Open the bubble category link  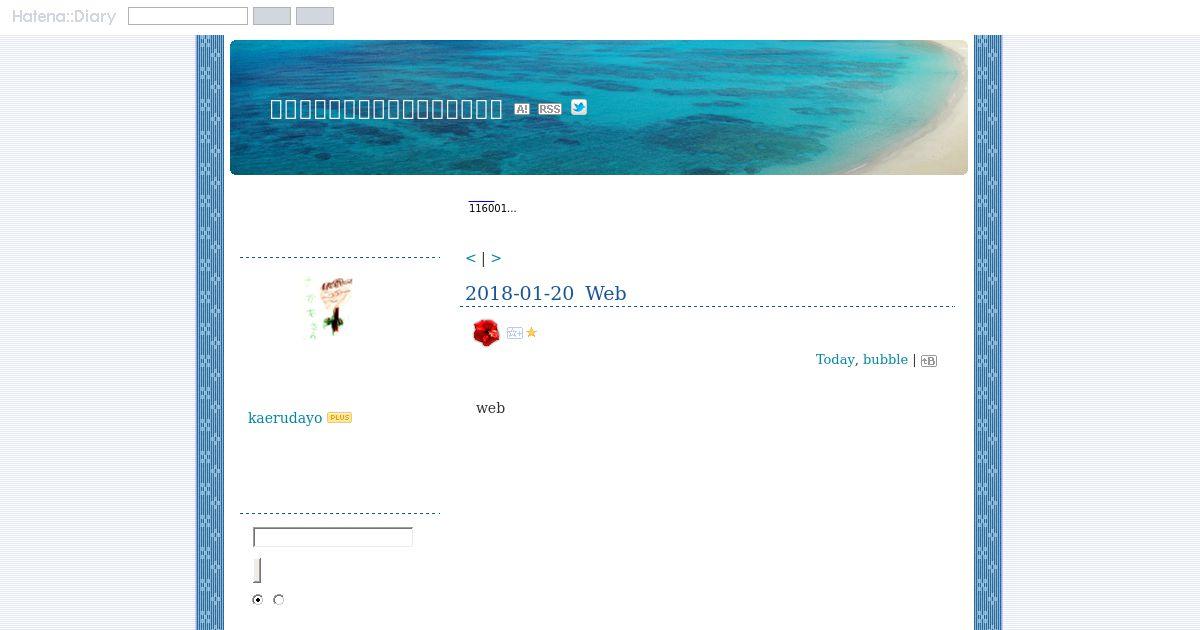click(x=886, y=360)
